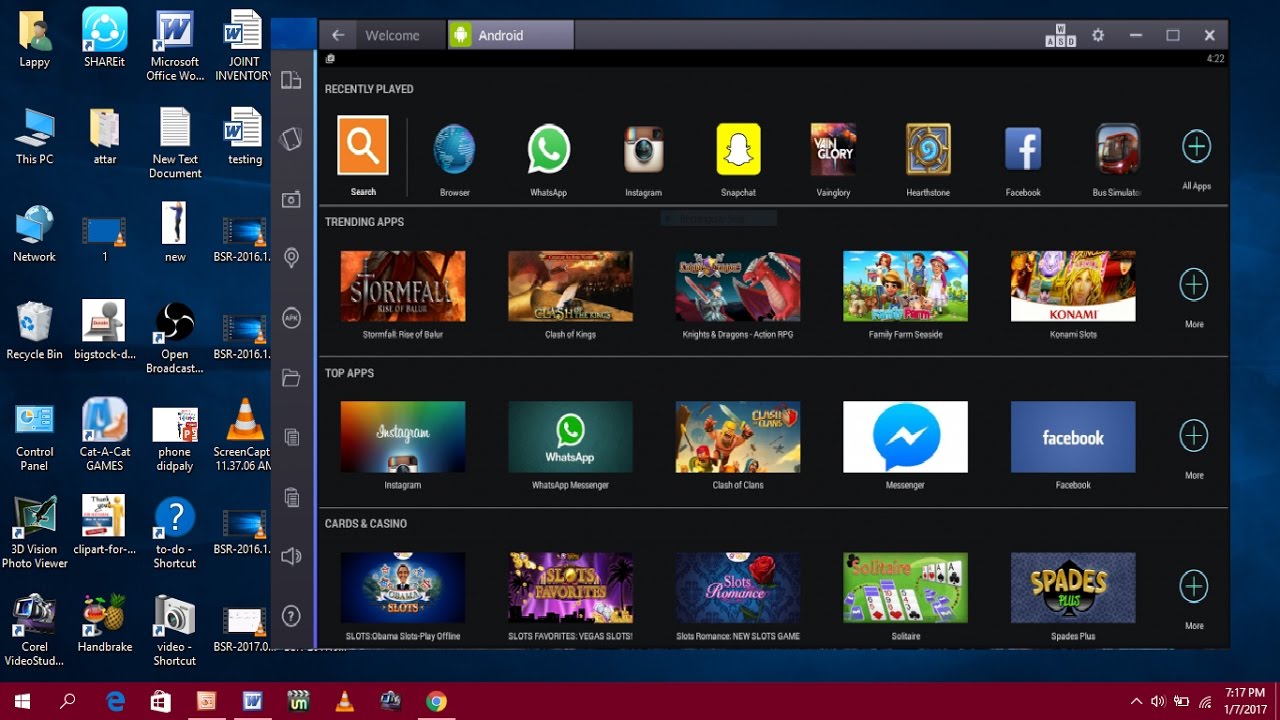Open the Facebook tile in Top Apps
The image size is (1280, 720).
pyautogui.click(x=1073, y=437)
